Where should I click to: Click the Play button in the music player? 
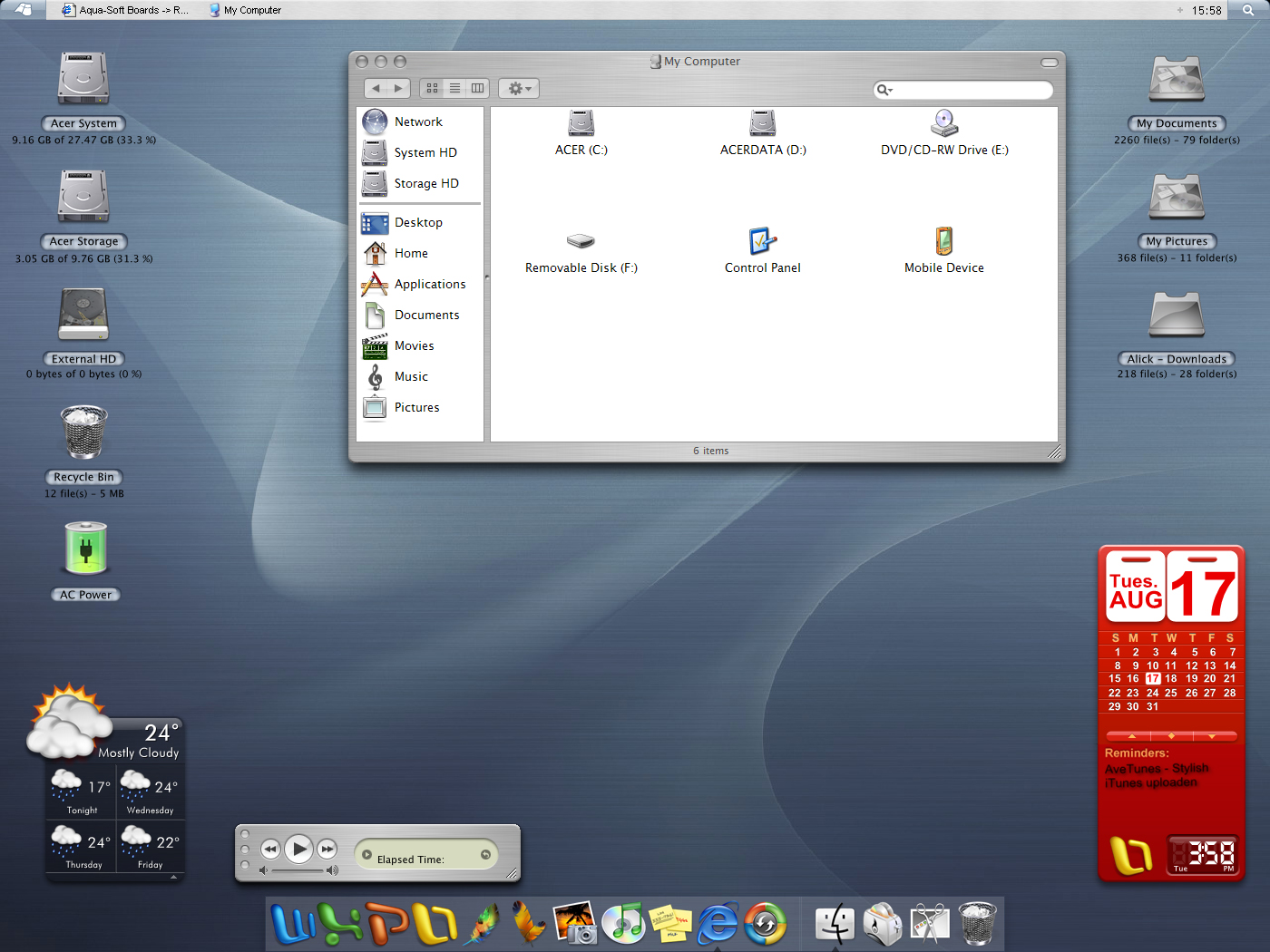(298, 850)
